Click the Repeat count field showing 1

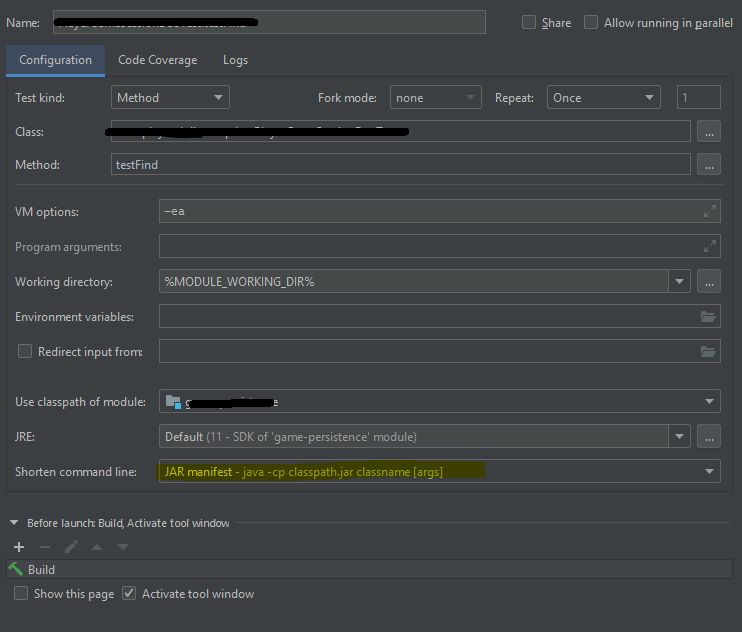[x=699, y=97]
